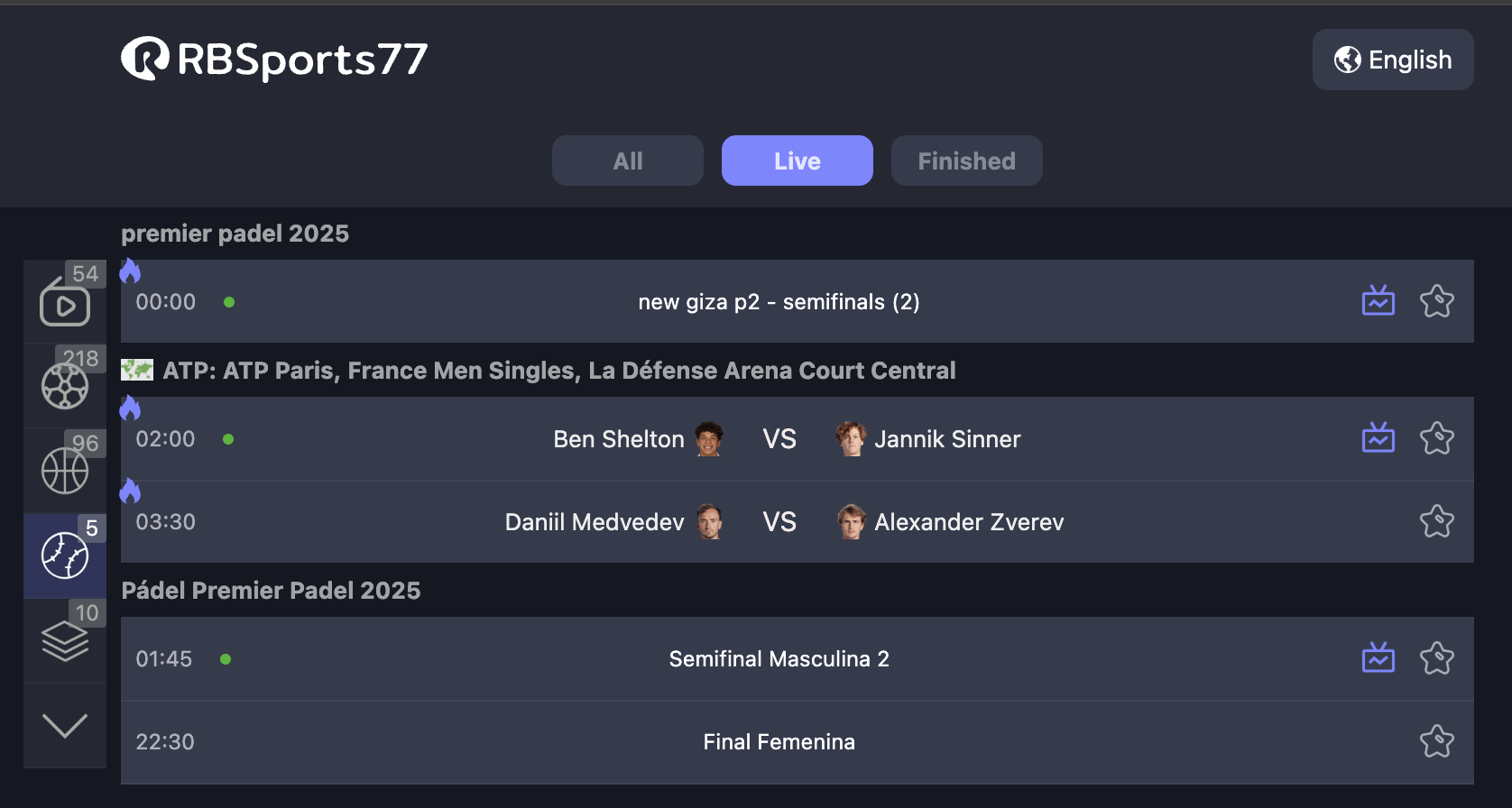The height and width of the screenshot is (808, 1512).
Task: Open the TV stream for Semifinal Masculina 2
Action: [1378, 658]
